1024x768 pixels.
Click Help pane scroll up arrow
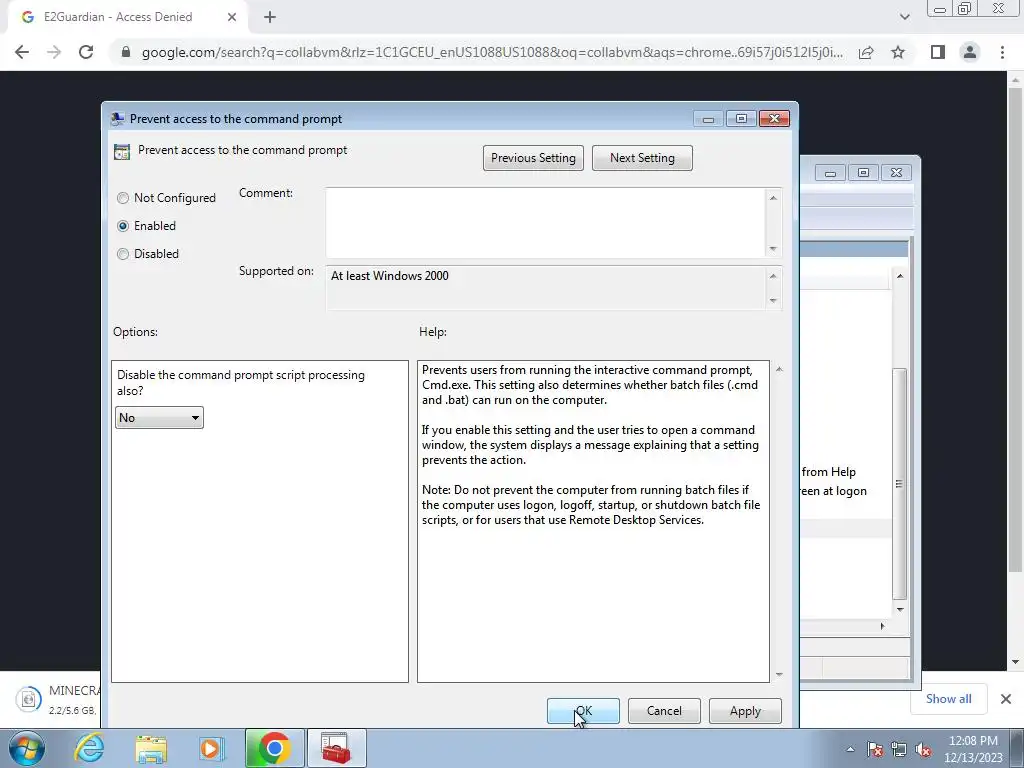[778, 370]
